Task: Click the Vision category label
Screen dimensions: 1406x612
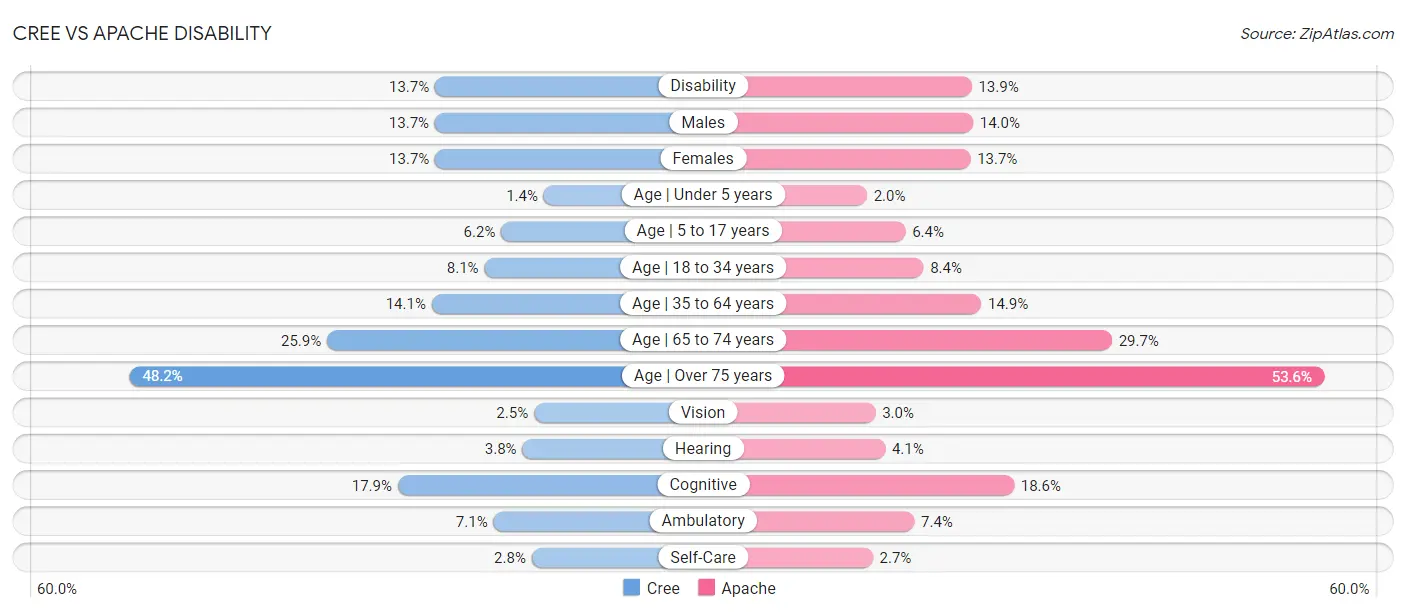Action: tap(703, 413)
